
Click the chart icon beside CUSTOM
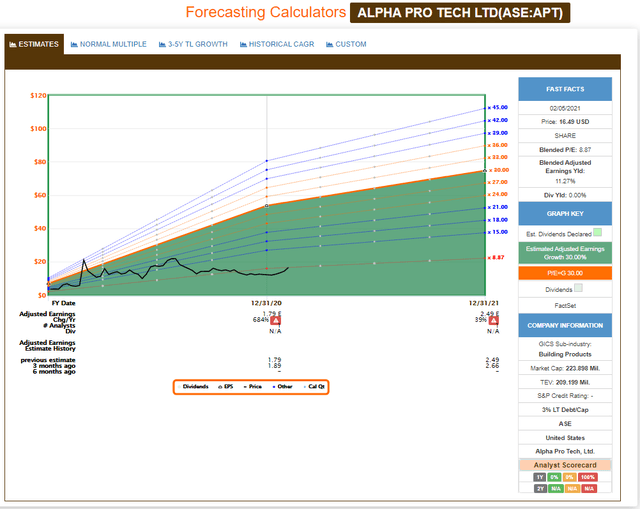click(x=330, y=44)
